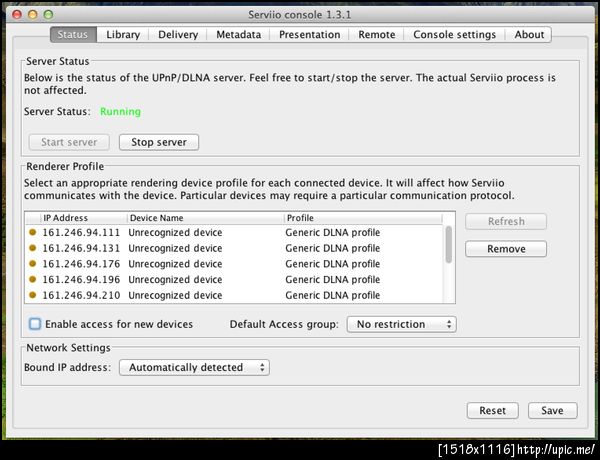Open the Delivery tab
This screenshot has height=460, width=600.
[x=178, y=34]
